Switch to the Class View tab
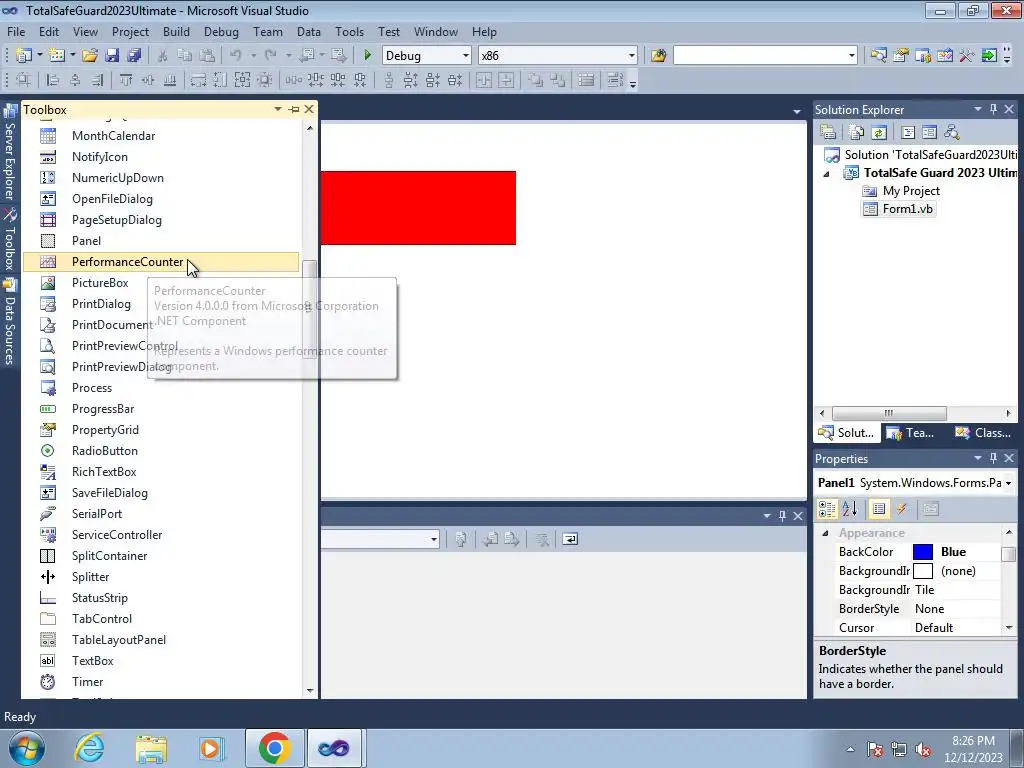The image size is (1024, 768). 984,432
